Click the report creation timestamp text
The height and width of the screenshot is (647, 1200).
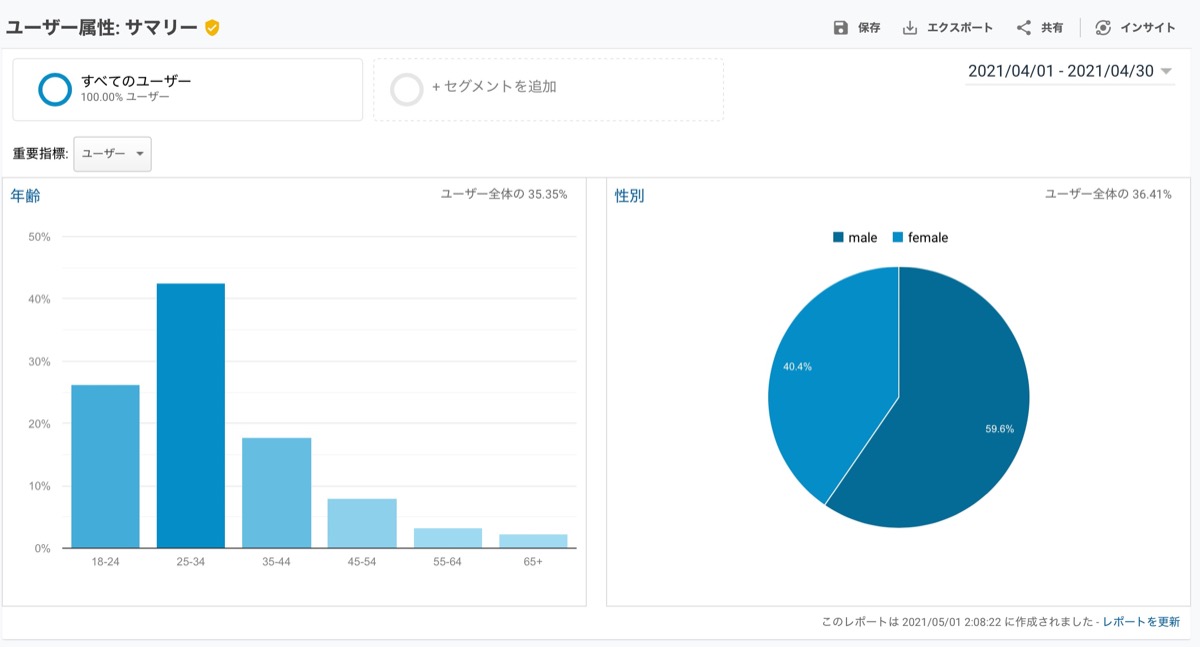coord(957,622)
